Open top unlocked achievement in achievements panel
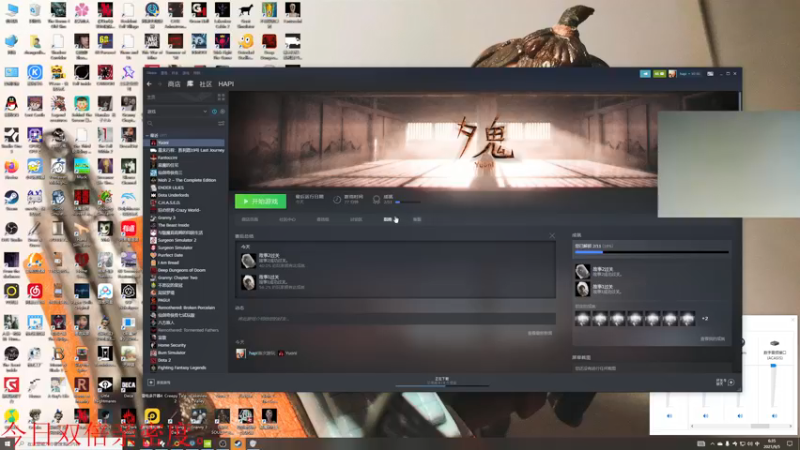Image resolution: width=800 pixels, height=450 pixels. (x=582, y=271)
